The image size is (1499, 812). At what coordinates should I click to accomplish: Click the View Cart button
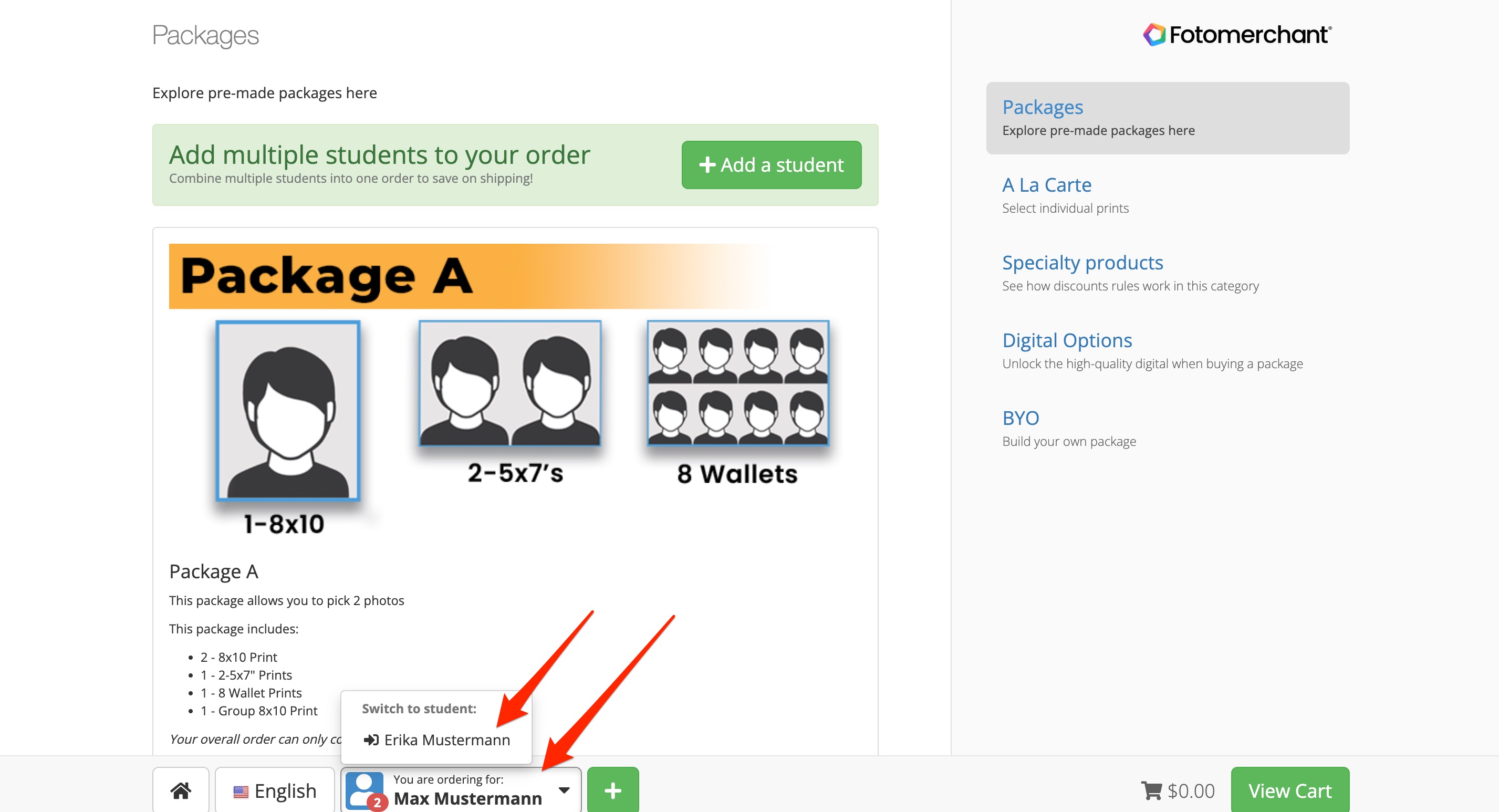(1289, 790)
